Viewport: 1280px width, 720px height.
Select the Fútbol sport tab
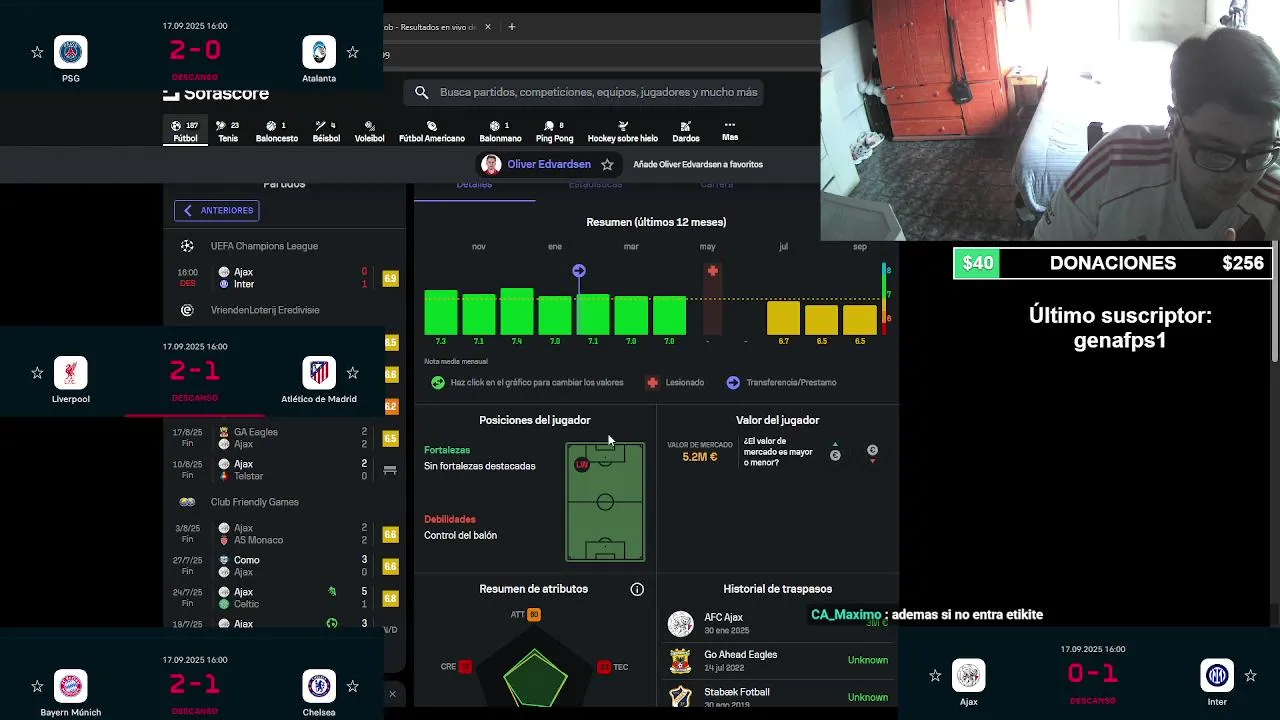185,132
